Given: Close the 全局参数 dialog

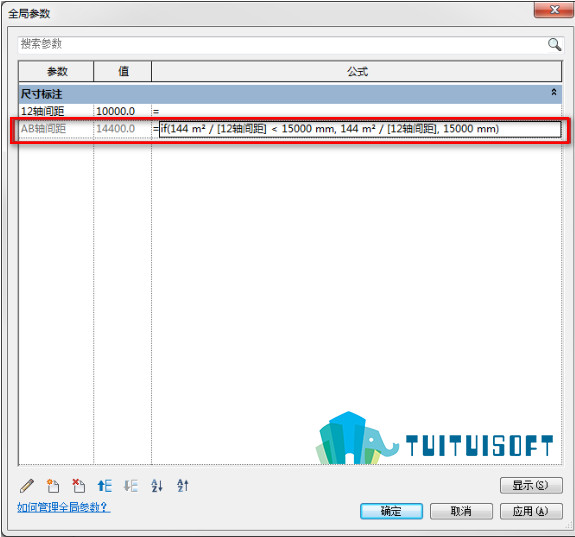Looking at the screenshot, I should (x=554, y=10).
